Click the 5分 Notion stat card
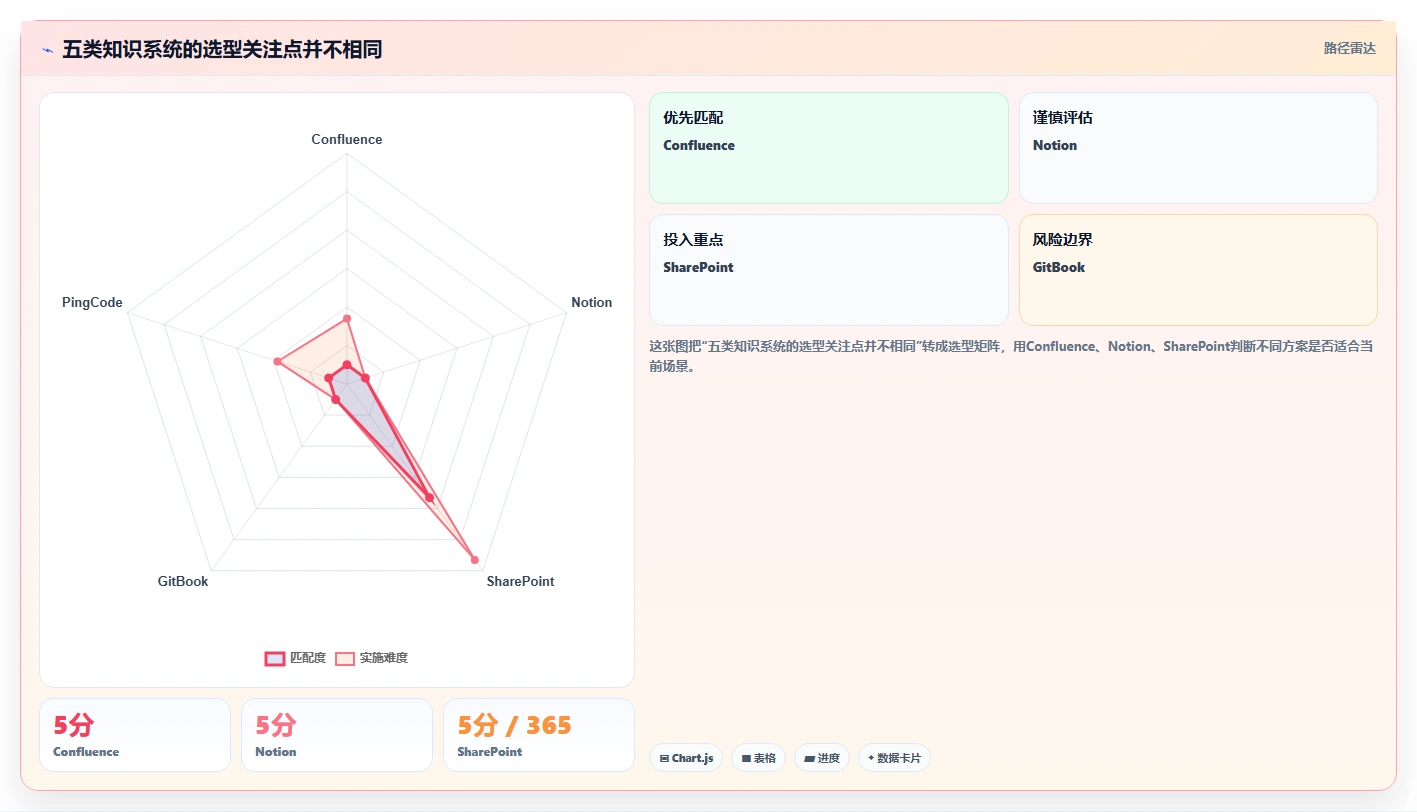Viewport: 1417px width, 812px height. coord(337,735)
